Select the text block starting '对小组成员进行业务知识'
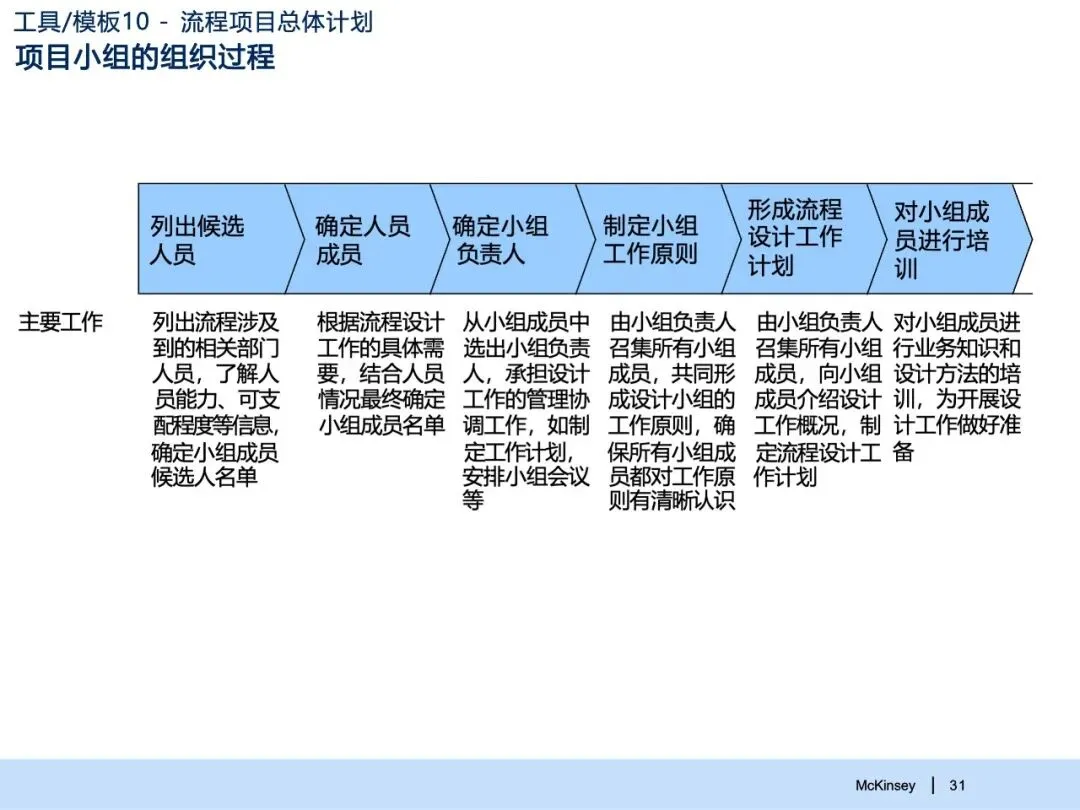Image resolution: width=1080 pixels, height=810 pixels. click(x=957, y=386)
